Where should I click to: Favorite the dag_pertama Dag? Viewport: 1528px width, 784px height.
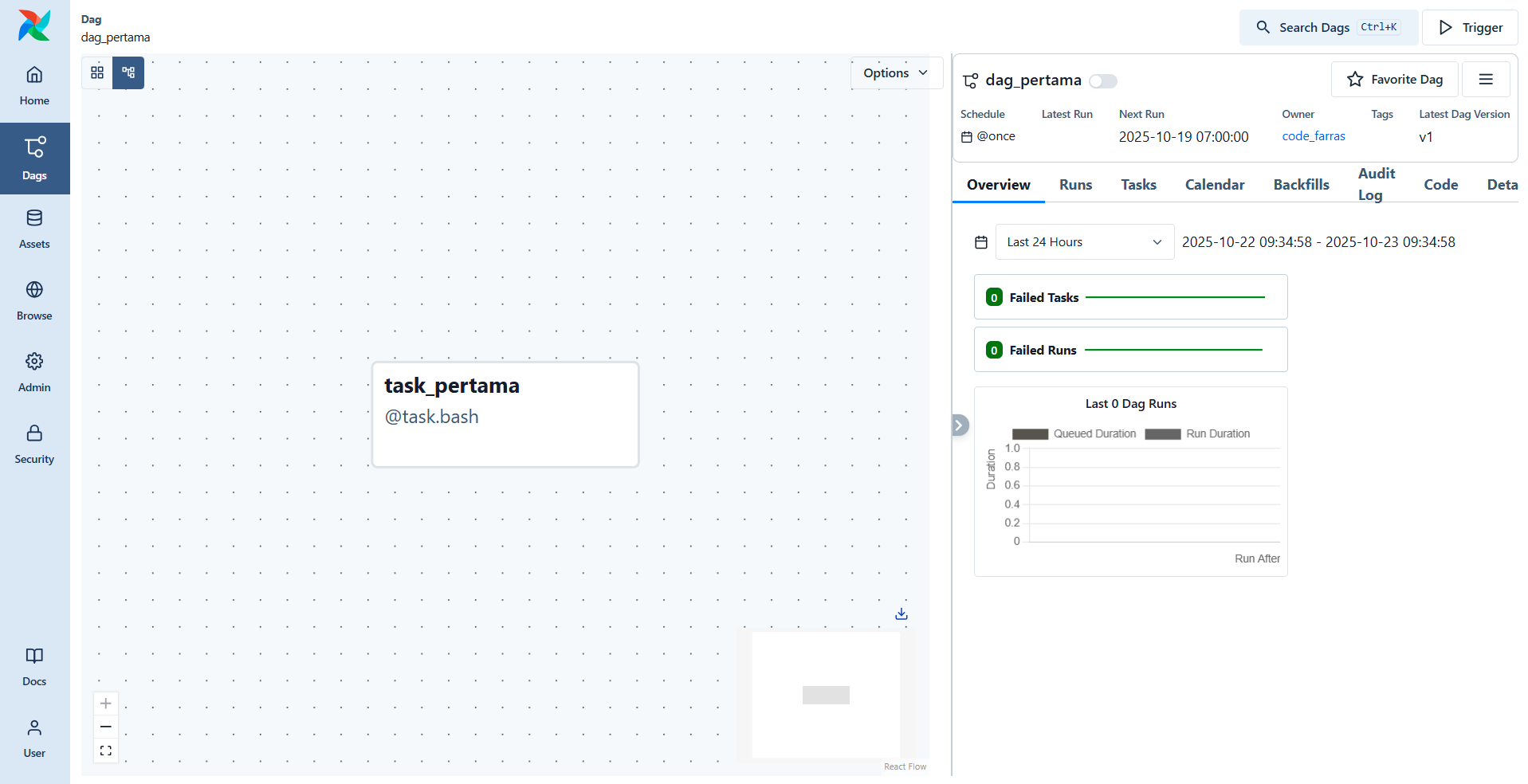pos(1394,80)
